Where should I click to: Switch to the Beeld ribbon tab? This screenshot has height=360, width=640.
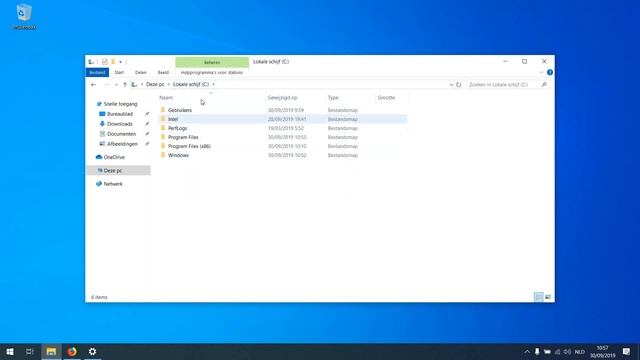click(163, 73)
